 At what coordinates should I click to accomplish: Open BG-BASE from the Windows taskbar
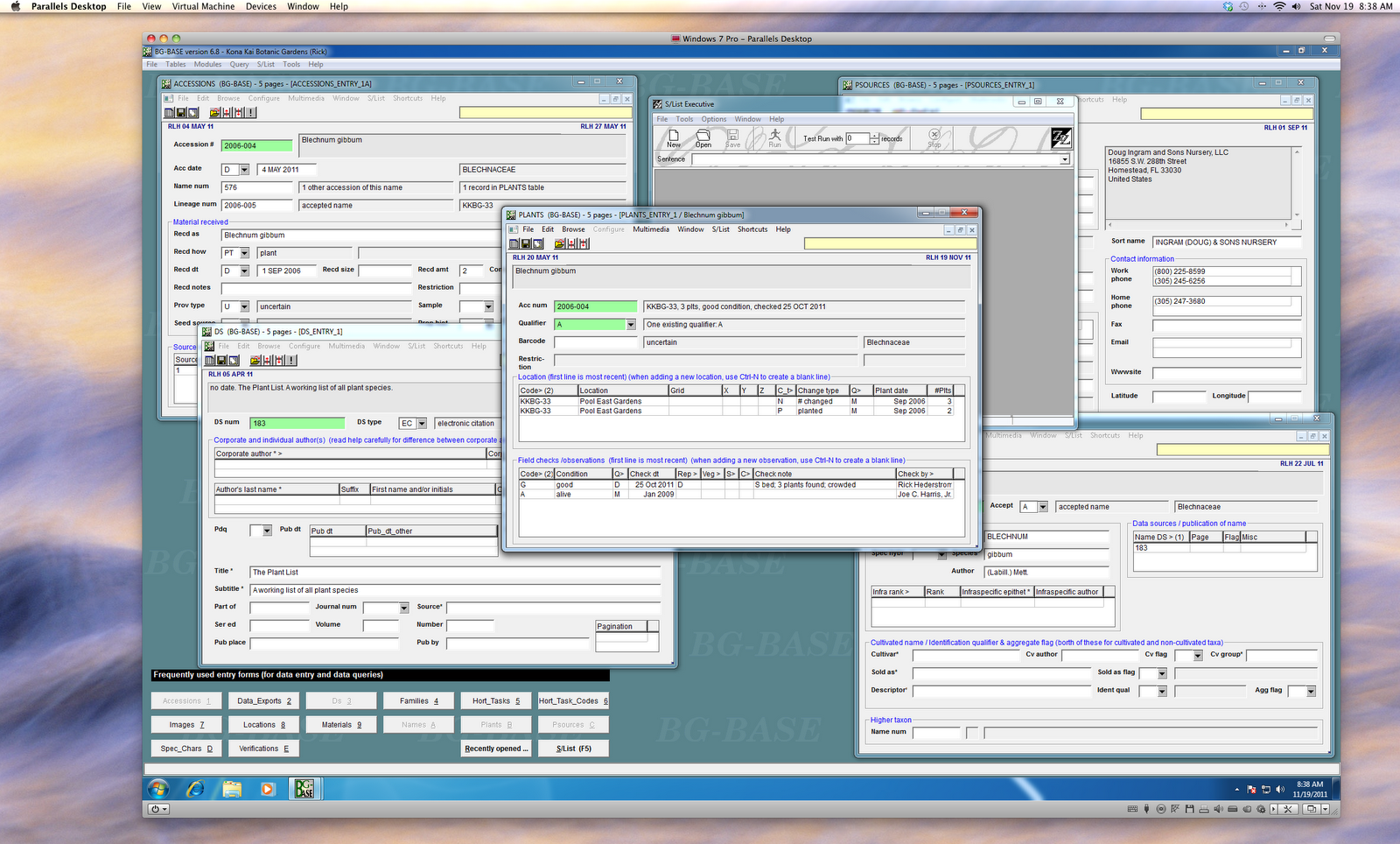point(304,789)
